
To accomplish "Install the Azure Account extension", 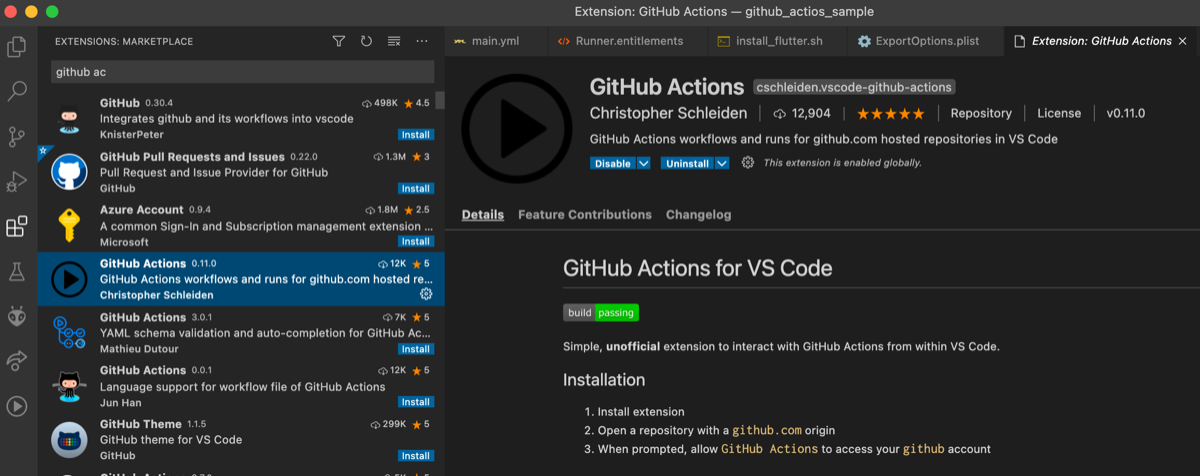I will pos(415,242).
